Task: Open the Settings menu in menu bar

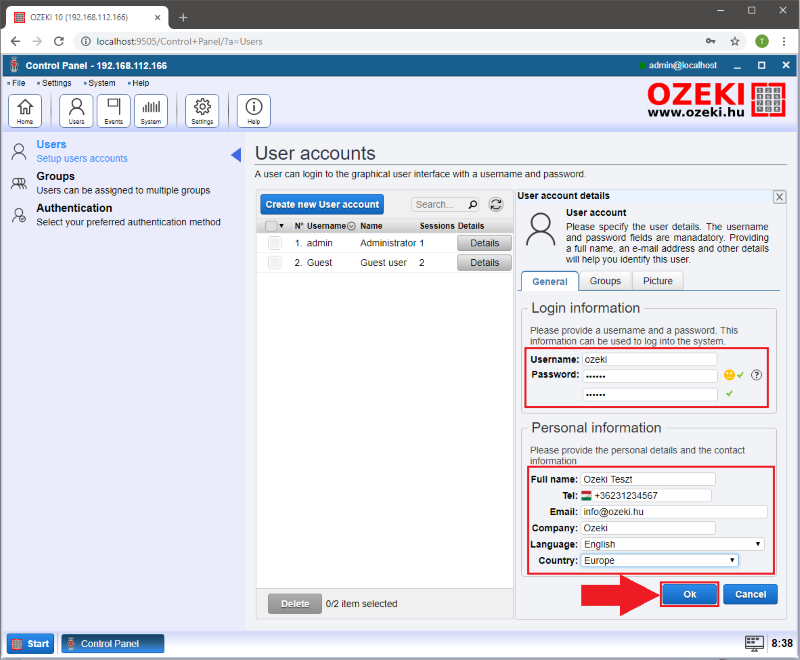Action: coord(55,83)
